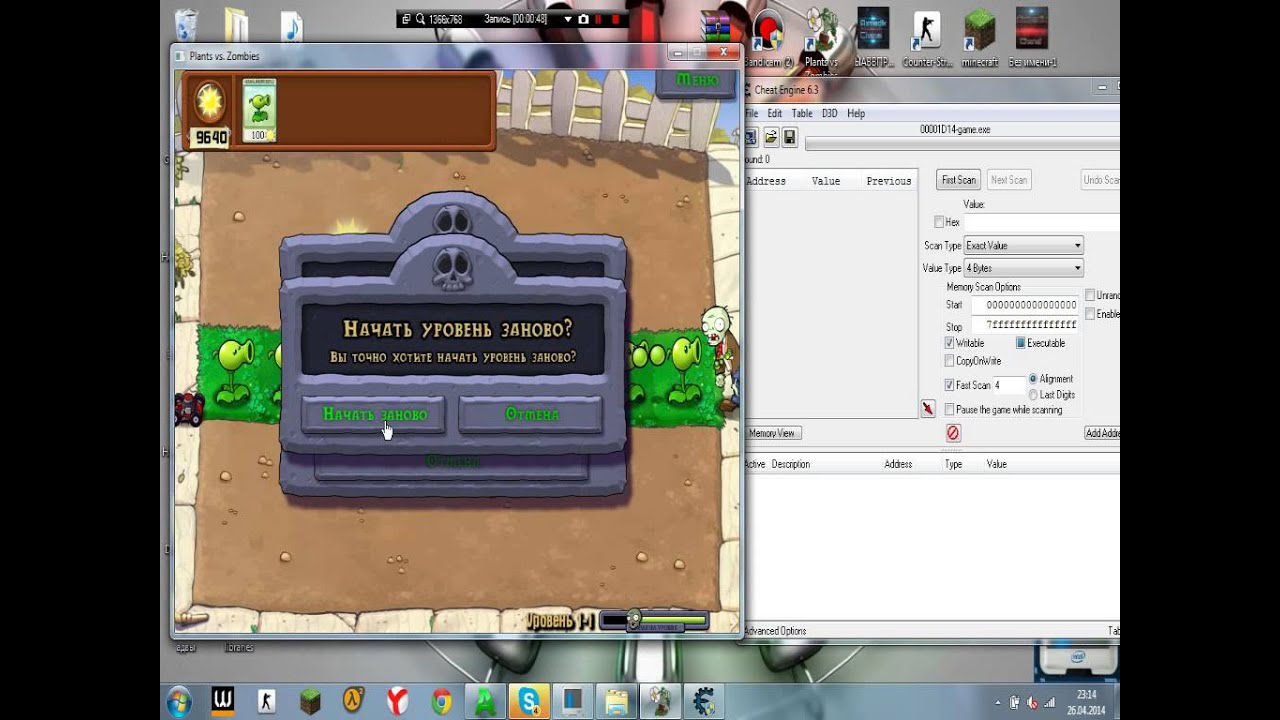The image size is (1280, 720).
Task: Click the Address column header in found list
Action: tap(766, 181)
